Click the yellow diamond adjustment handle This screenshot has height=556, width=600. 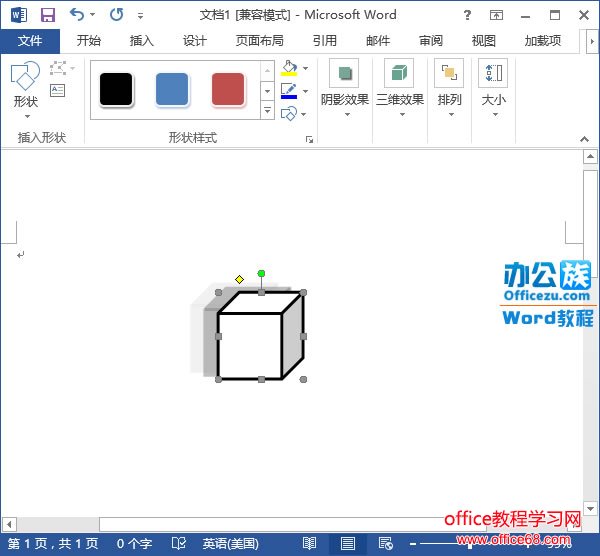pyautogui.click(x=240, y=279)
